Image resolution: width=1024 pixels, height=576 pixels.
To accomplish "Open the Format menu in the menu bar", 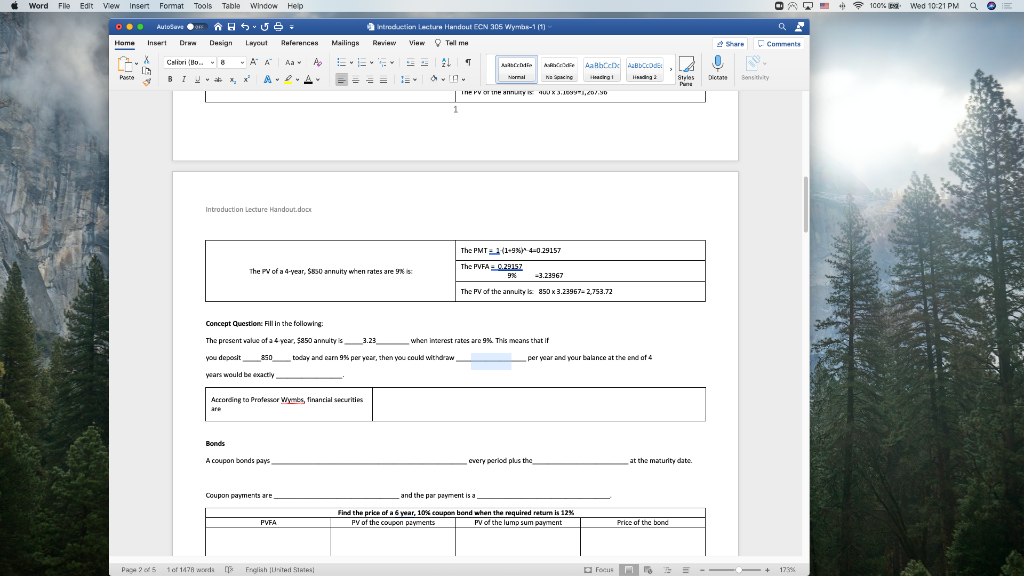I will tap(171, 6).
